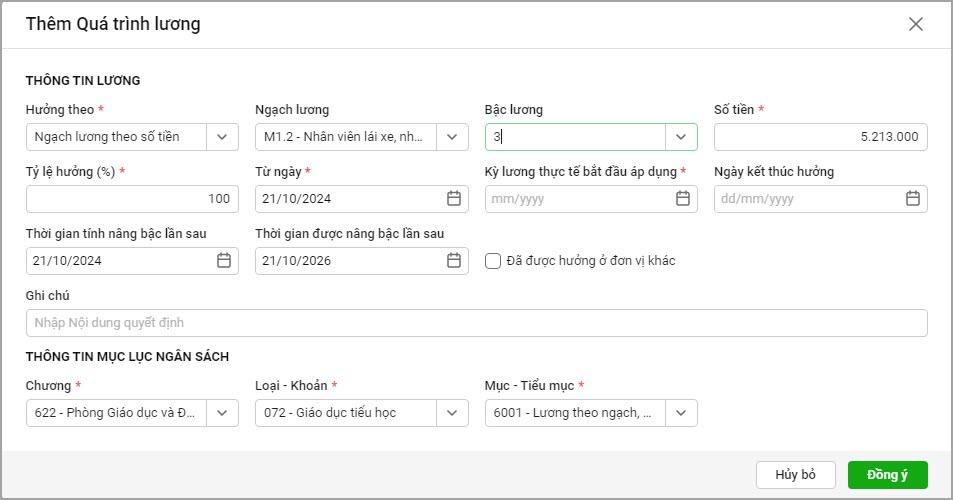Expand the Mục - Tiểu mục dropdown

pos(682,413)
